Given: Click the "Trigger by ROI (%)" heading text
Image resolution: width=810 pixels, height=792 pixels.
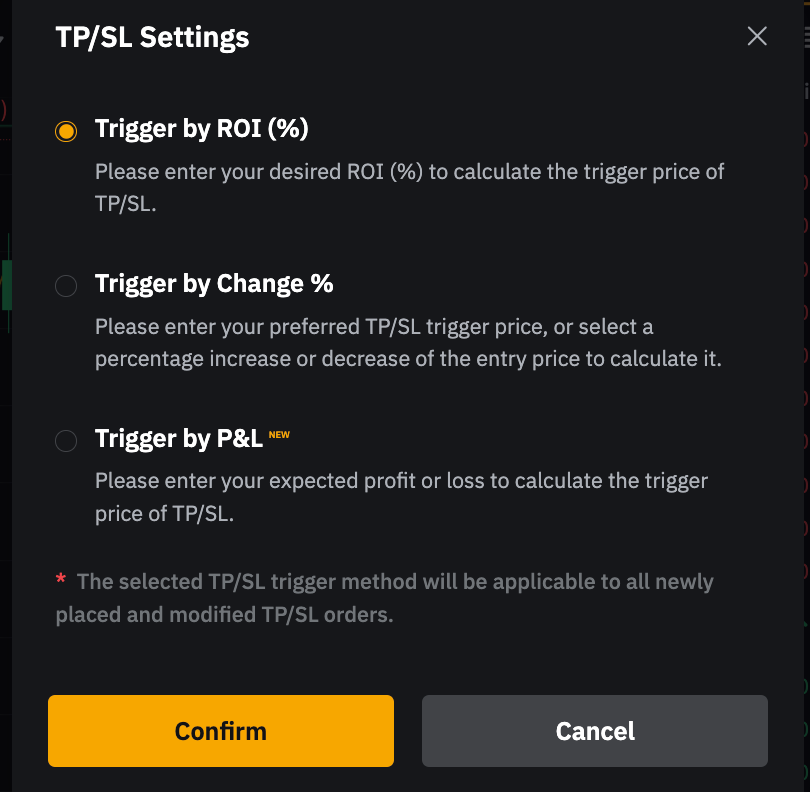Looking at the screenshot, I should point(201,129).
